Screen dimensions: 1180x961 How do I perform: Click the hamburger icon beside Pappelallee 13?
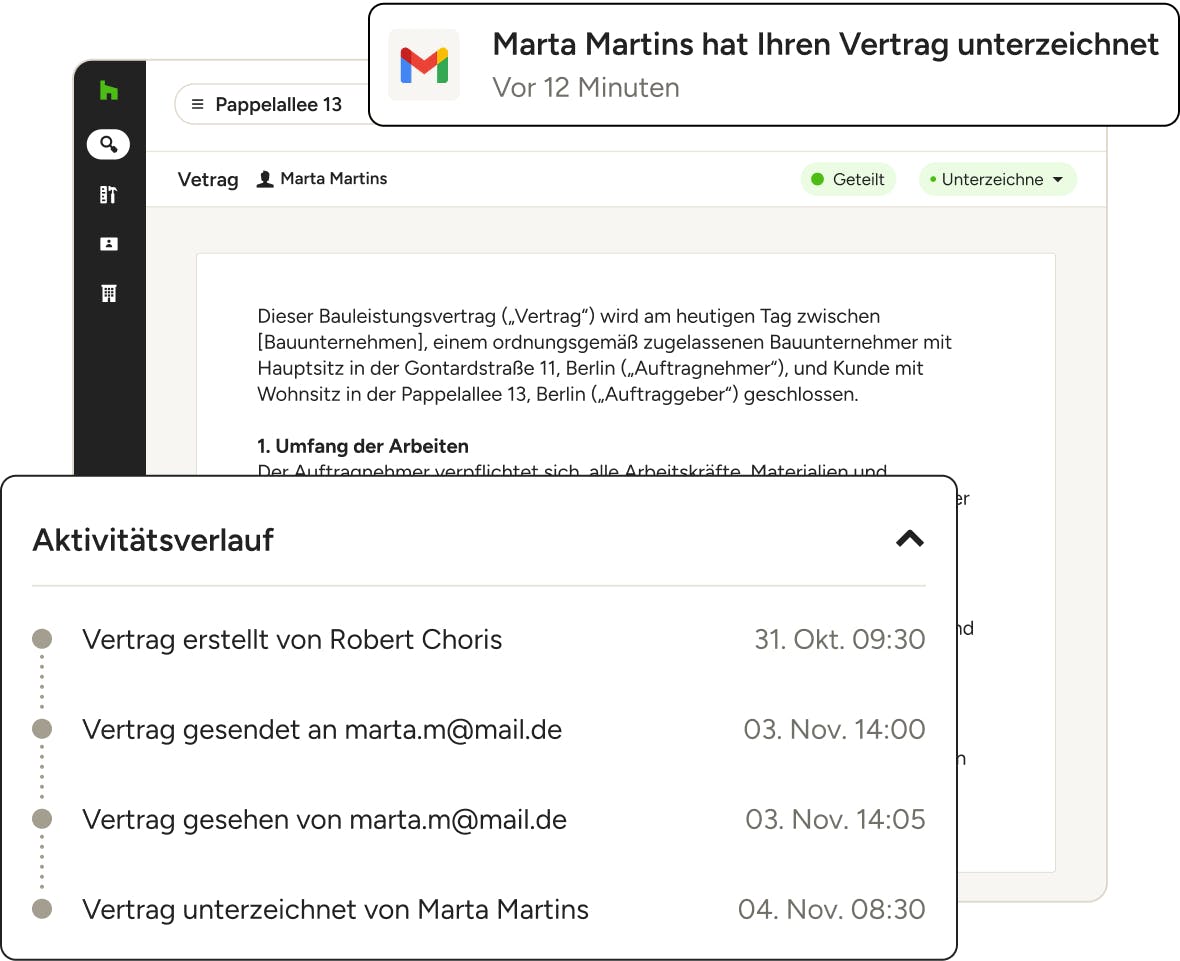pos(198,105)
